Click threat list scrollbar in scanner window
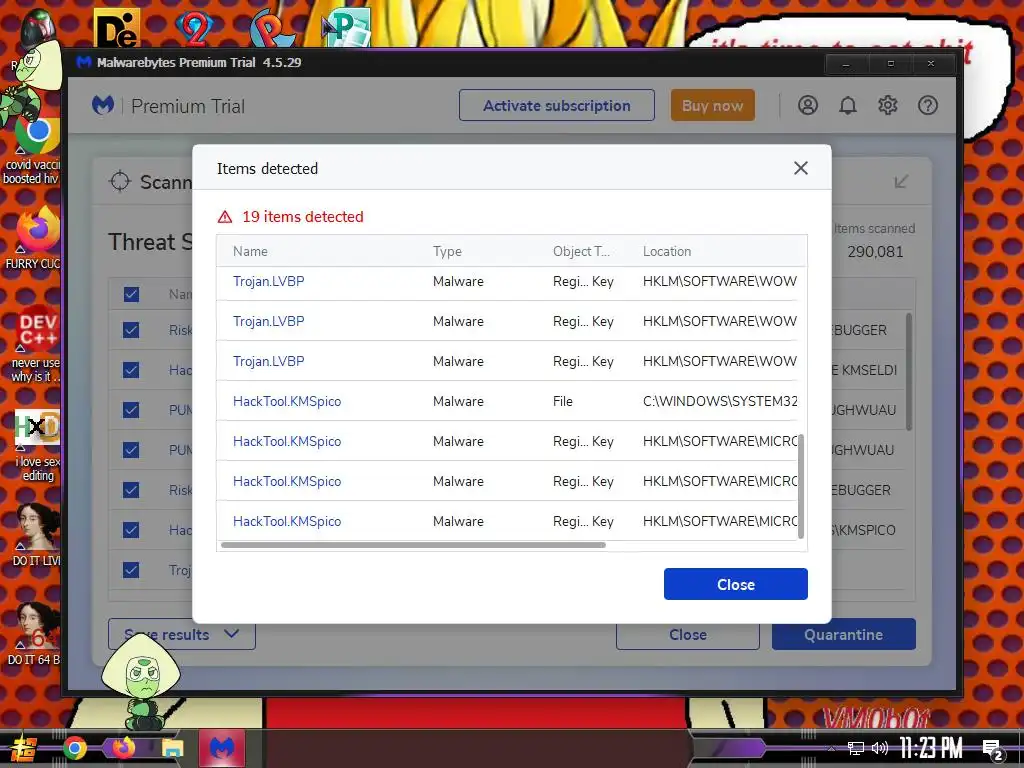 click(908, 371)
